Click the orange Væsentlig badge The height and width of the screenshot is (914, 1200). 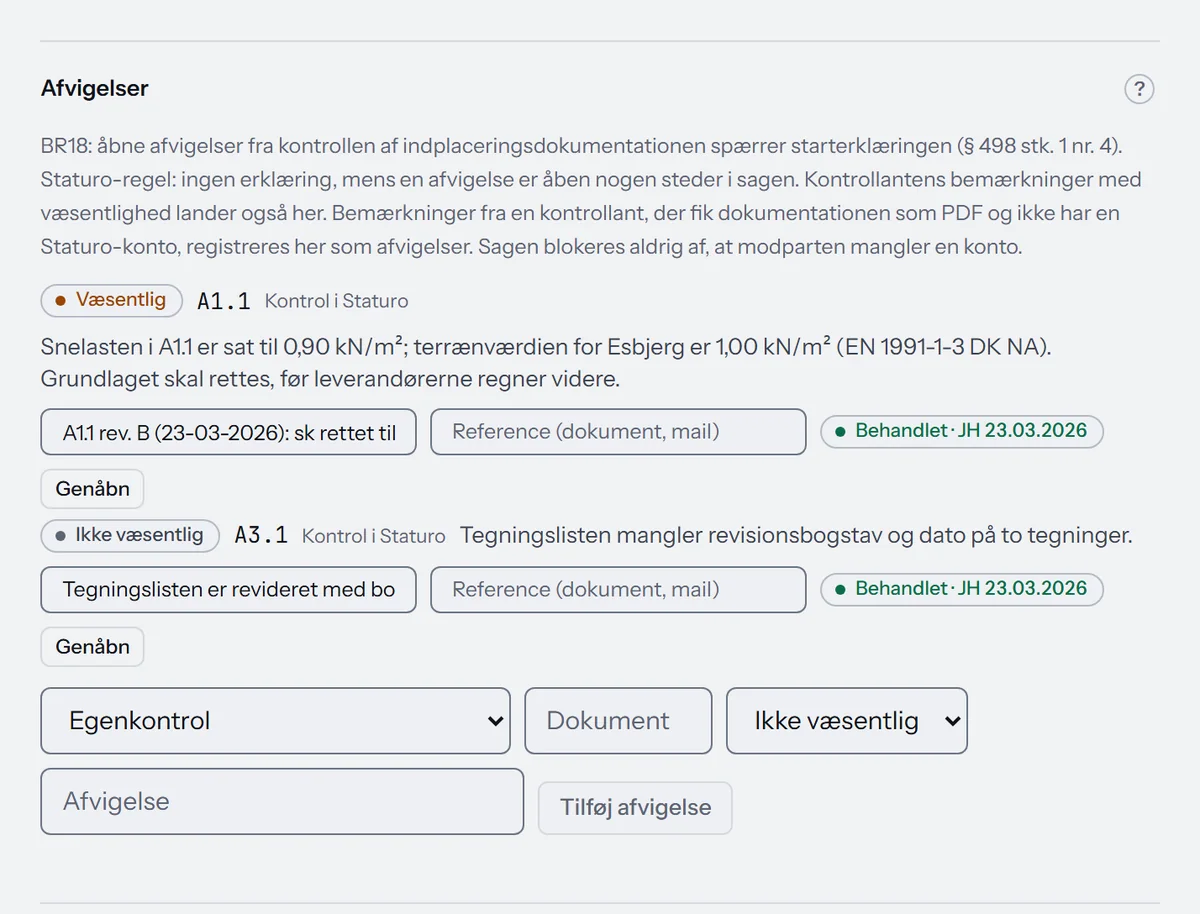(x=111, y=300)
